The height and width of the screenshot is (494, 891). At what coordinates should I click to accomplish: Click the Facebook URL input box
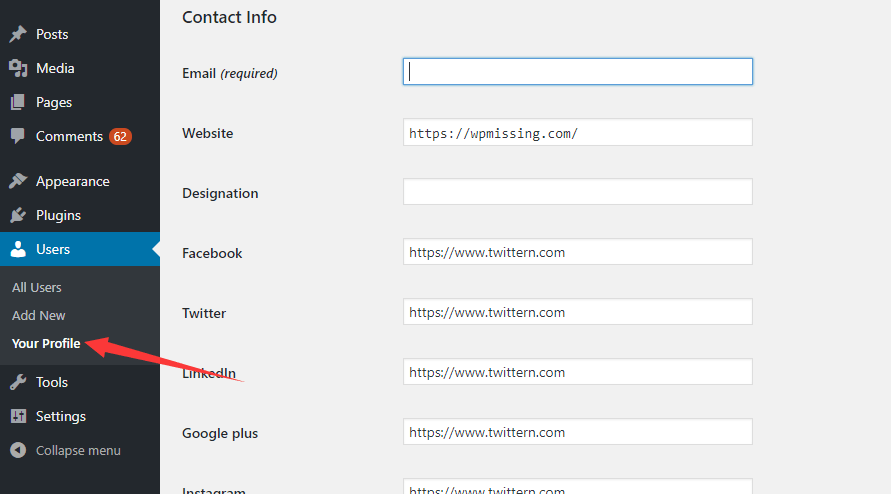578,252
